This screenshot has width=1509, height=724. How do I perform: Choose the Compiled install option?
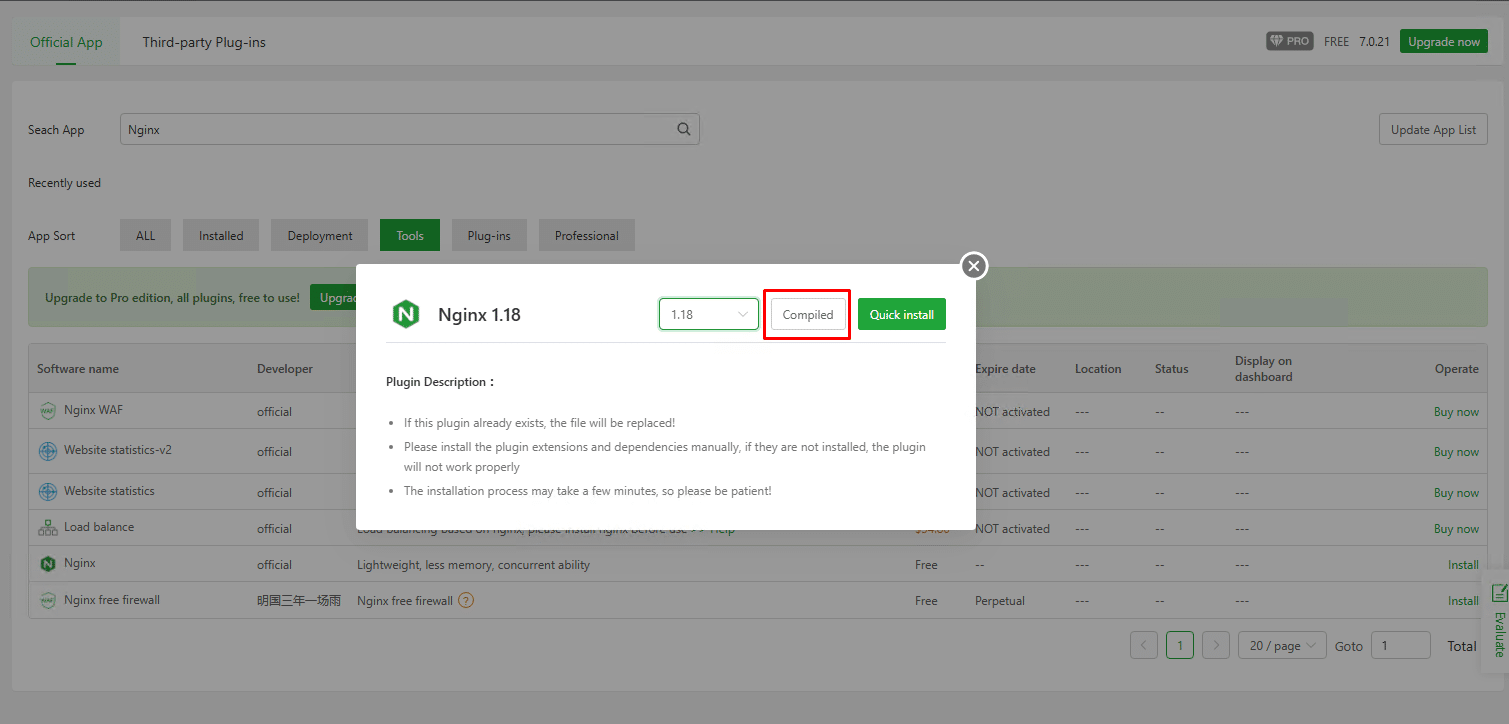pyautogui.click(x=808, y=314)
